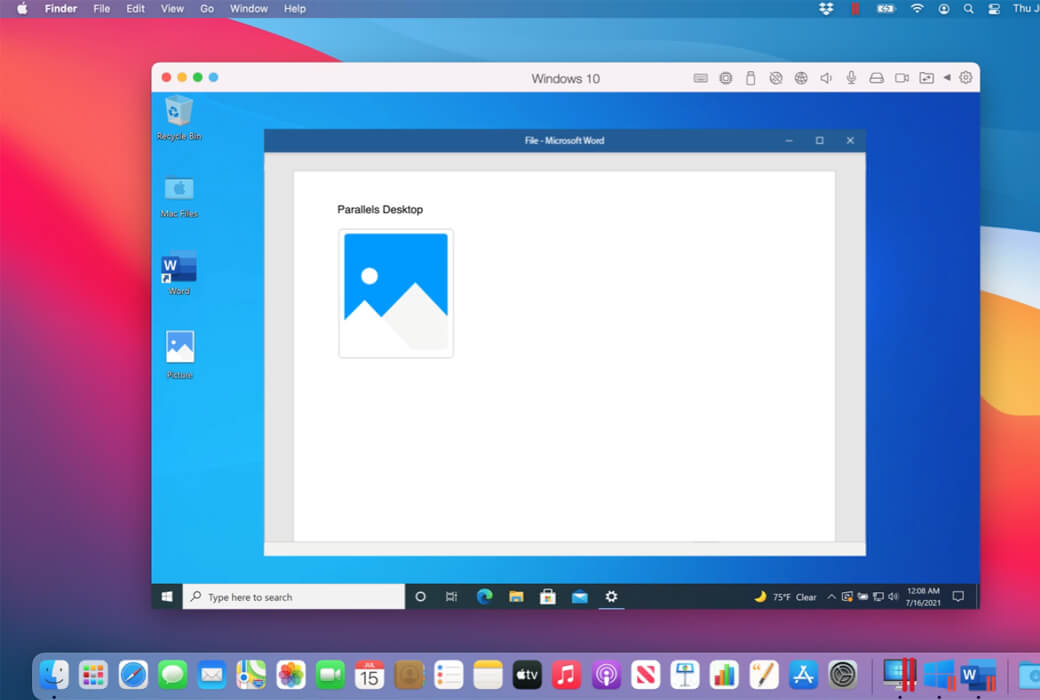Screen dimensions: 1040x700
Task: Open the Mail app on the Windows taskbar
Action: coord(580,596)
